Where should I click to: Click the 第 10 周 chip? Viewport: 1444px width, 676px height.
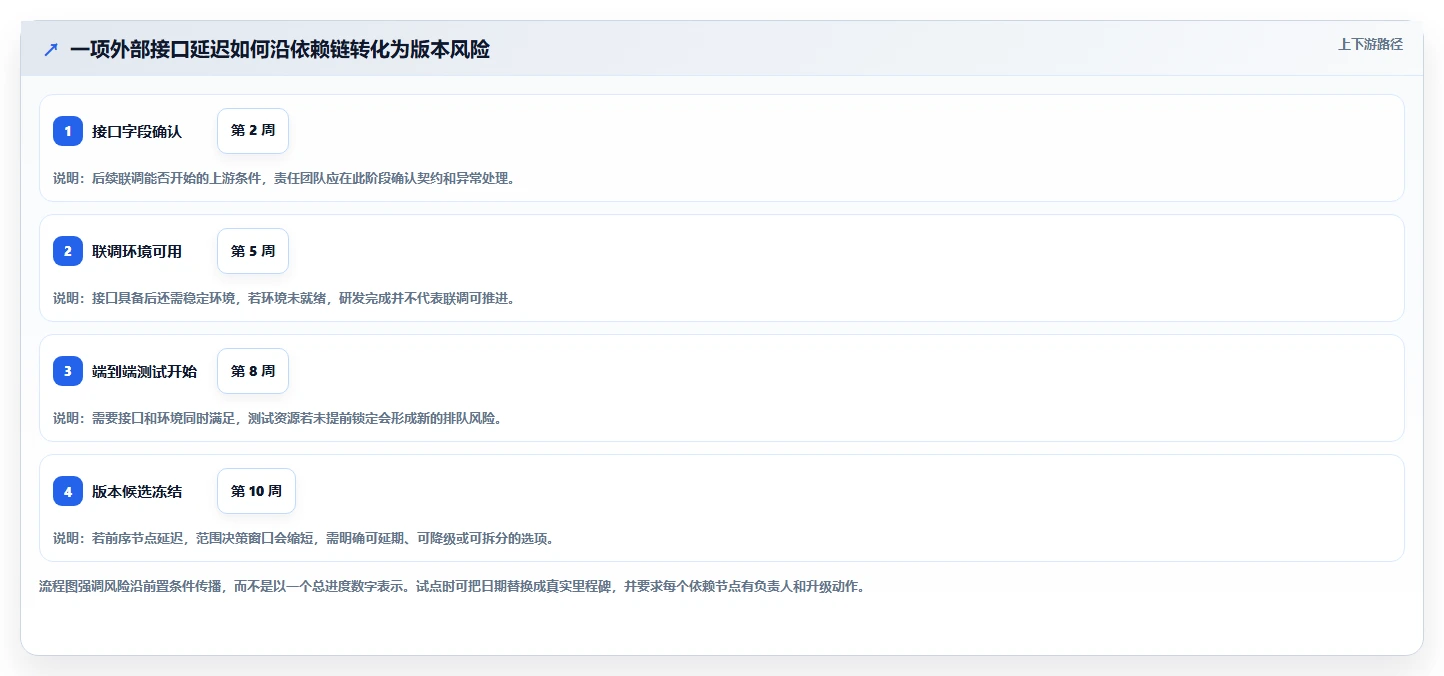point(256,491)
